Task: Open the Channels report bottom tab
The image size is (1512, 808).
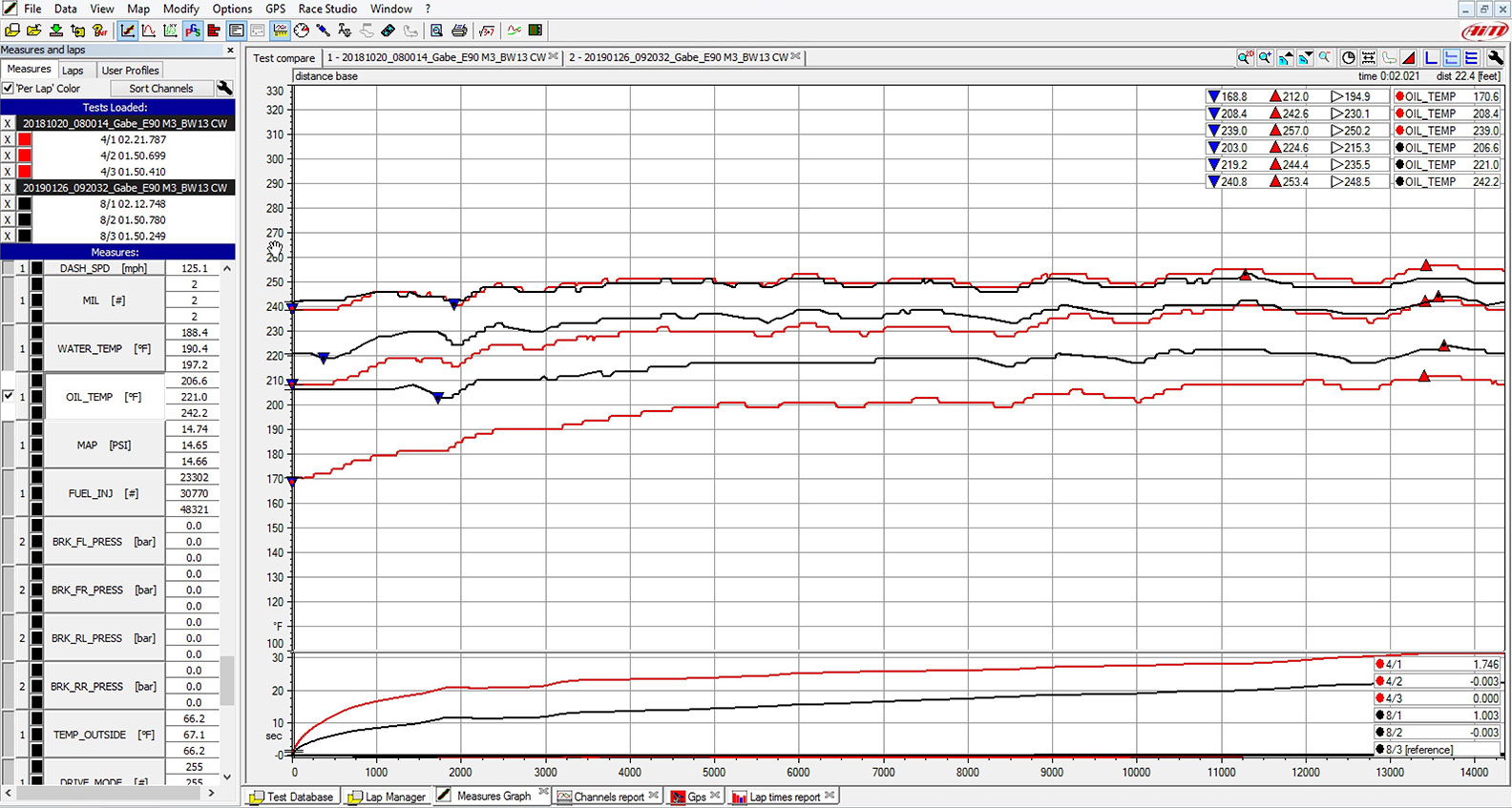Action: coord(608,797)
